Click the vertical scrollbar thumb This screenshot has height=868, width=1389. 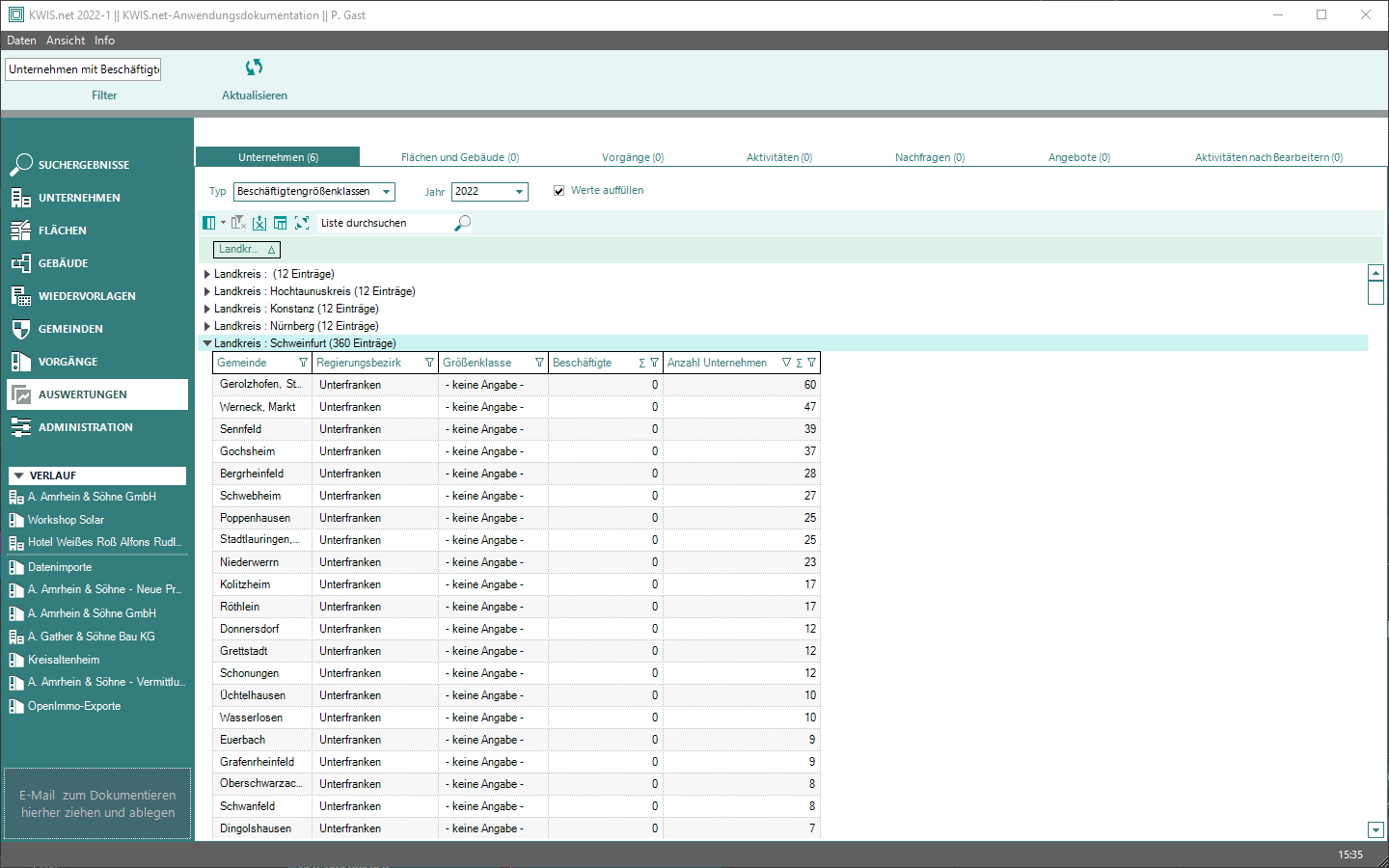1375,293
